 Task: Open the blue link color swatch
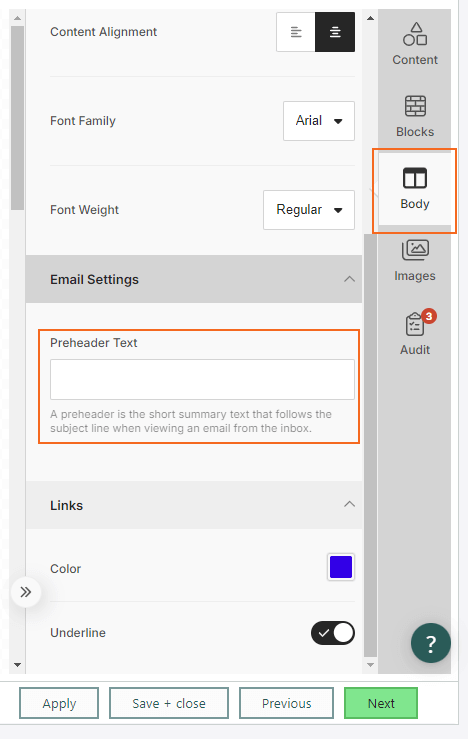[x=341, y=567]
